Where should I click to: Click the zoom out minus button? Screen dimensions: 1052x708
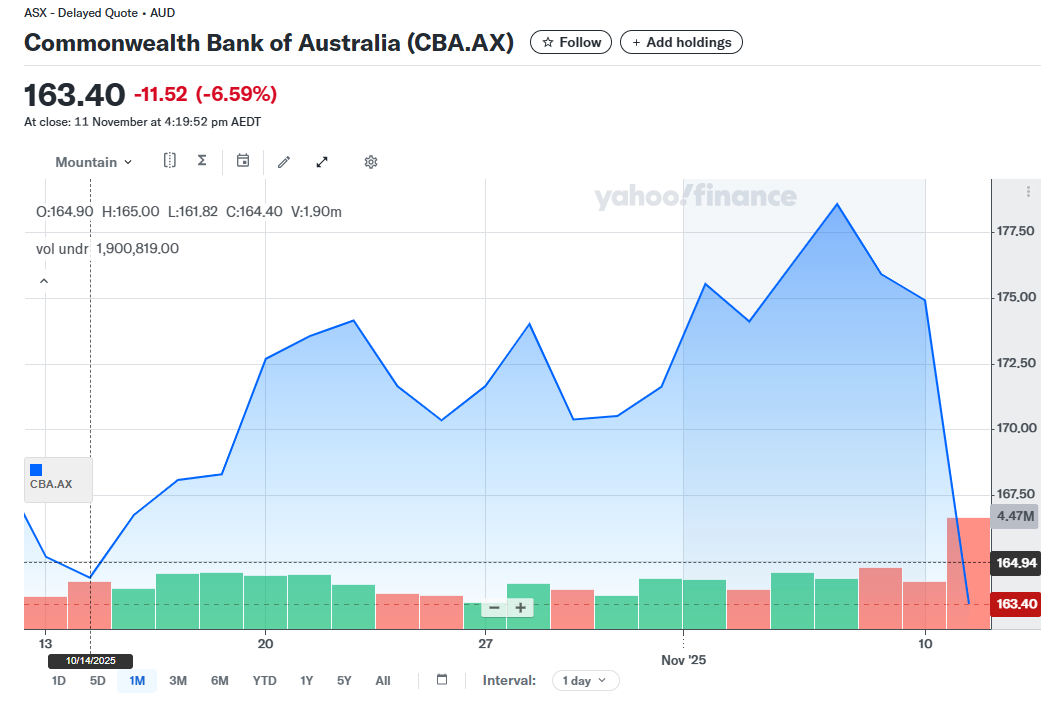pyautogui.click(x=494, y=607)
